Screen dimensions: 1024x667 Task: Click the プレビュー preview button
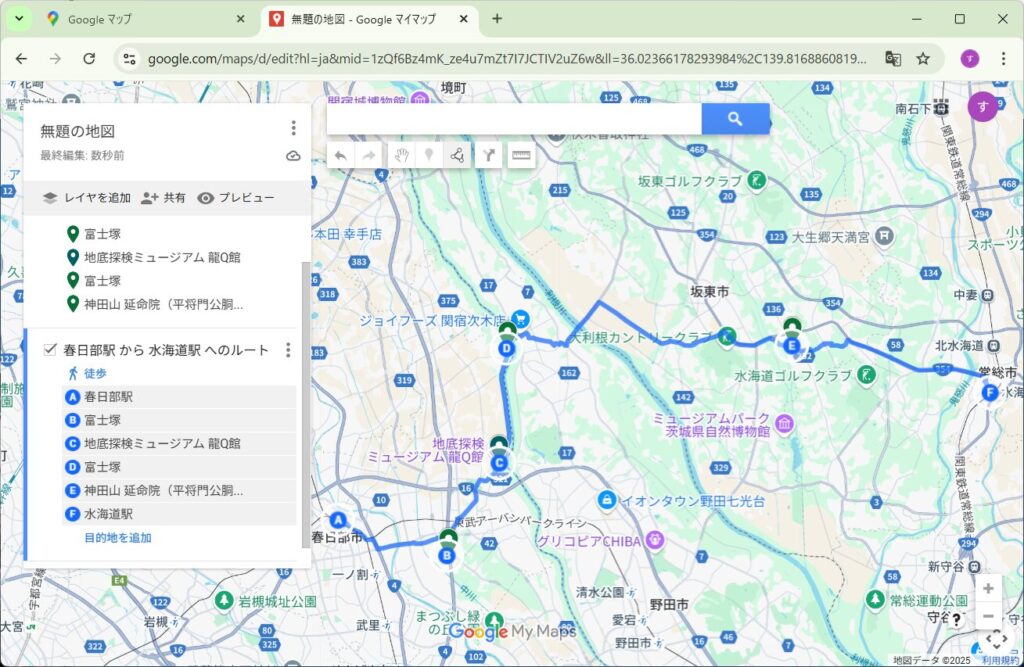236,198
